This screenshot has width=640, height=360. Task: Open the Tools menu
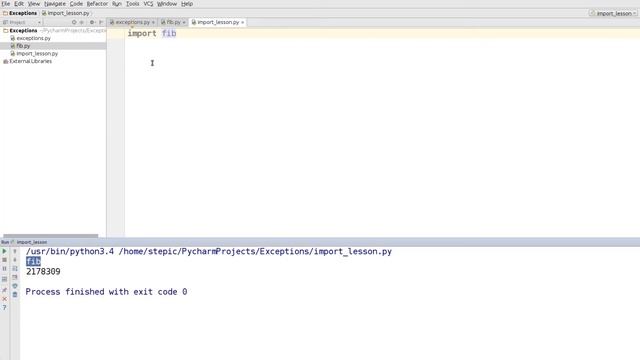point(132,4)
